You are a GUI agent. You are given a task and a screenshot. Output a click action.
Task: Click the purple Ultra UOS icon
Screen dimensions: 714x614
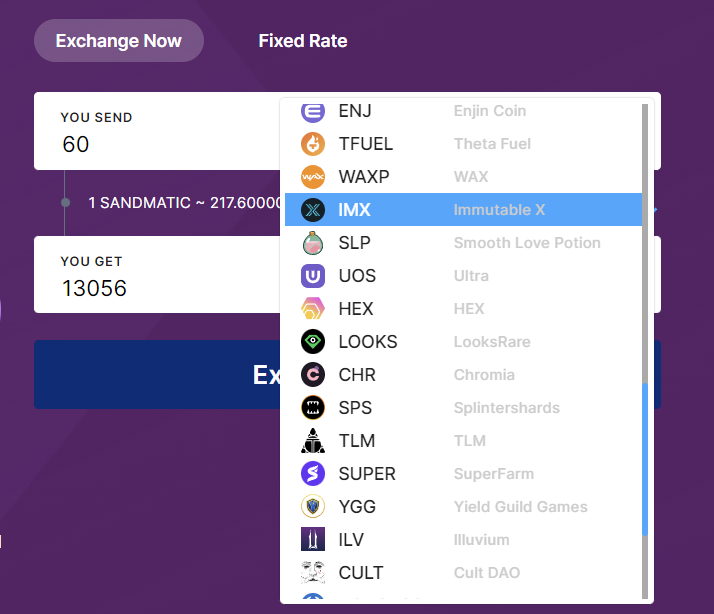[313, 276]
